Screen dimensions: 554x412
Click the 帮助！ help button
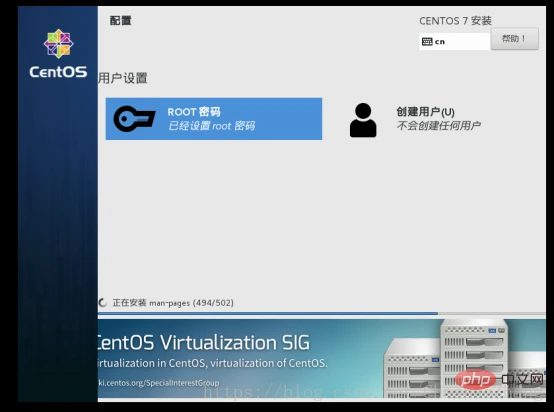[x=514, y=39]
